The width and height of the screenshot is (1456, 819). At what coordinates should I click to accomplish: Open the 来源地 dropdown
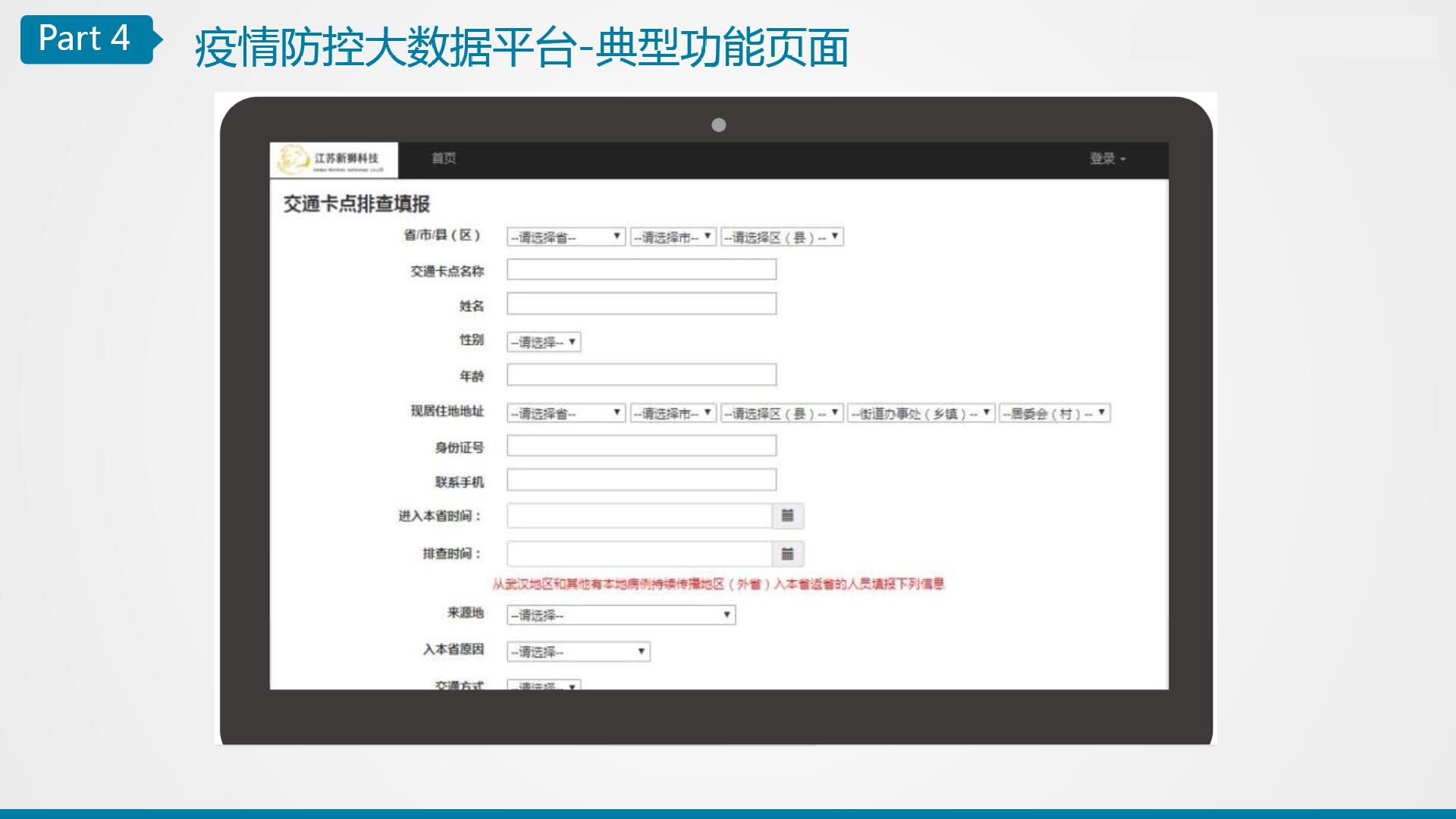tap(621, 615)
